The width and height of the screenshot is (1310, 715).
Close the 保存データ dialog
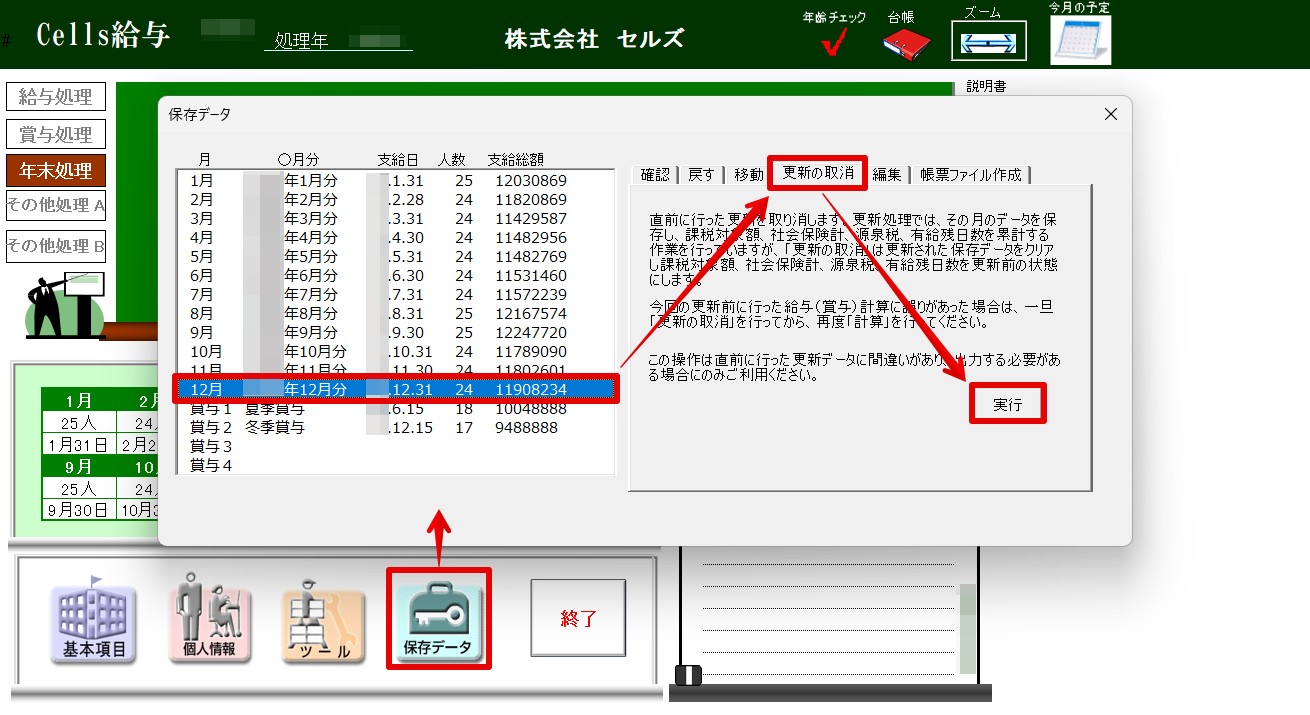[x=1110, y=114]
